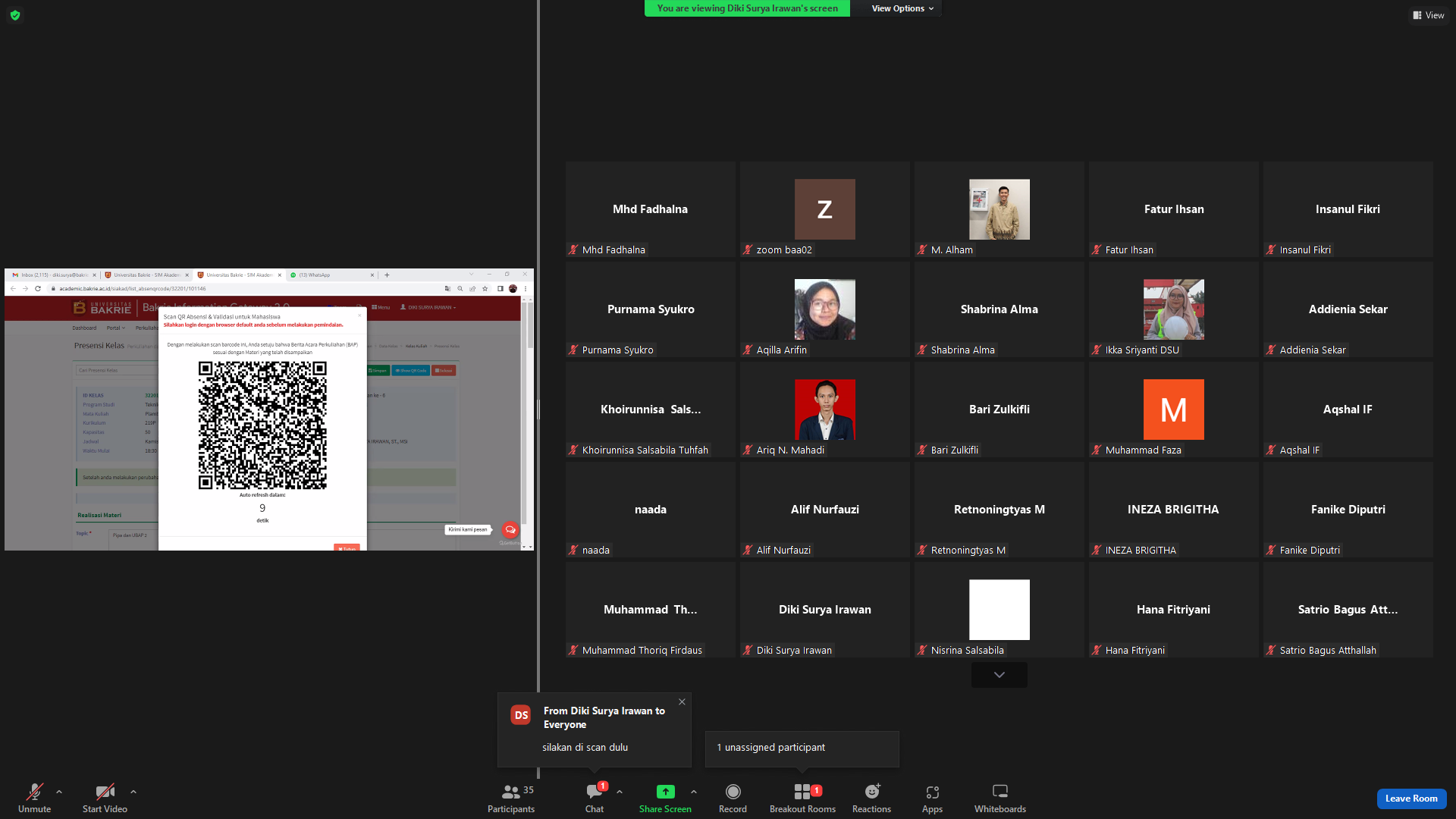Screen dimensions: 1456x819
Task: Click muted mic icon beside Mhd Fadhalna
Action: 574,250
